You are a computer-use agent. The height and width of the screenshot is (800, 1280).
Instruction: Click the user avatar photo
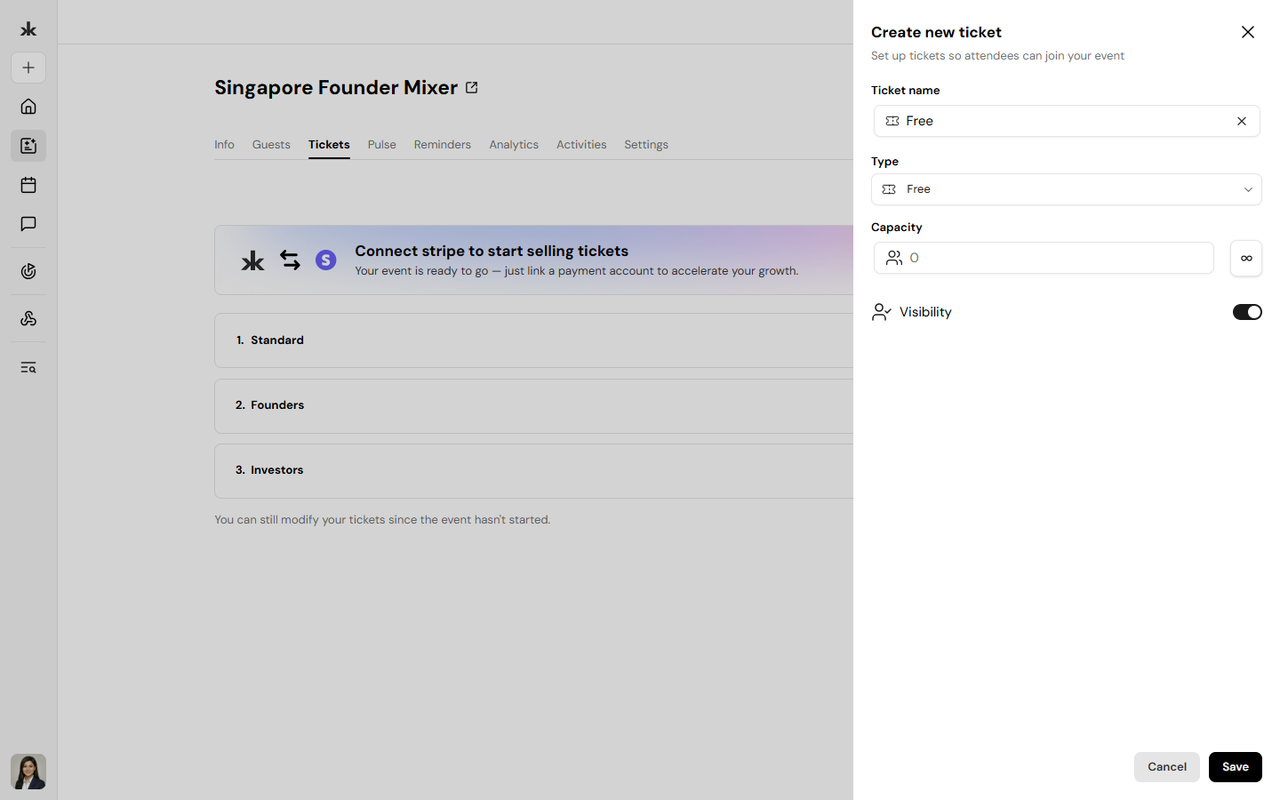[28, 771]
